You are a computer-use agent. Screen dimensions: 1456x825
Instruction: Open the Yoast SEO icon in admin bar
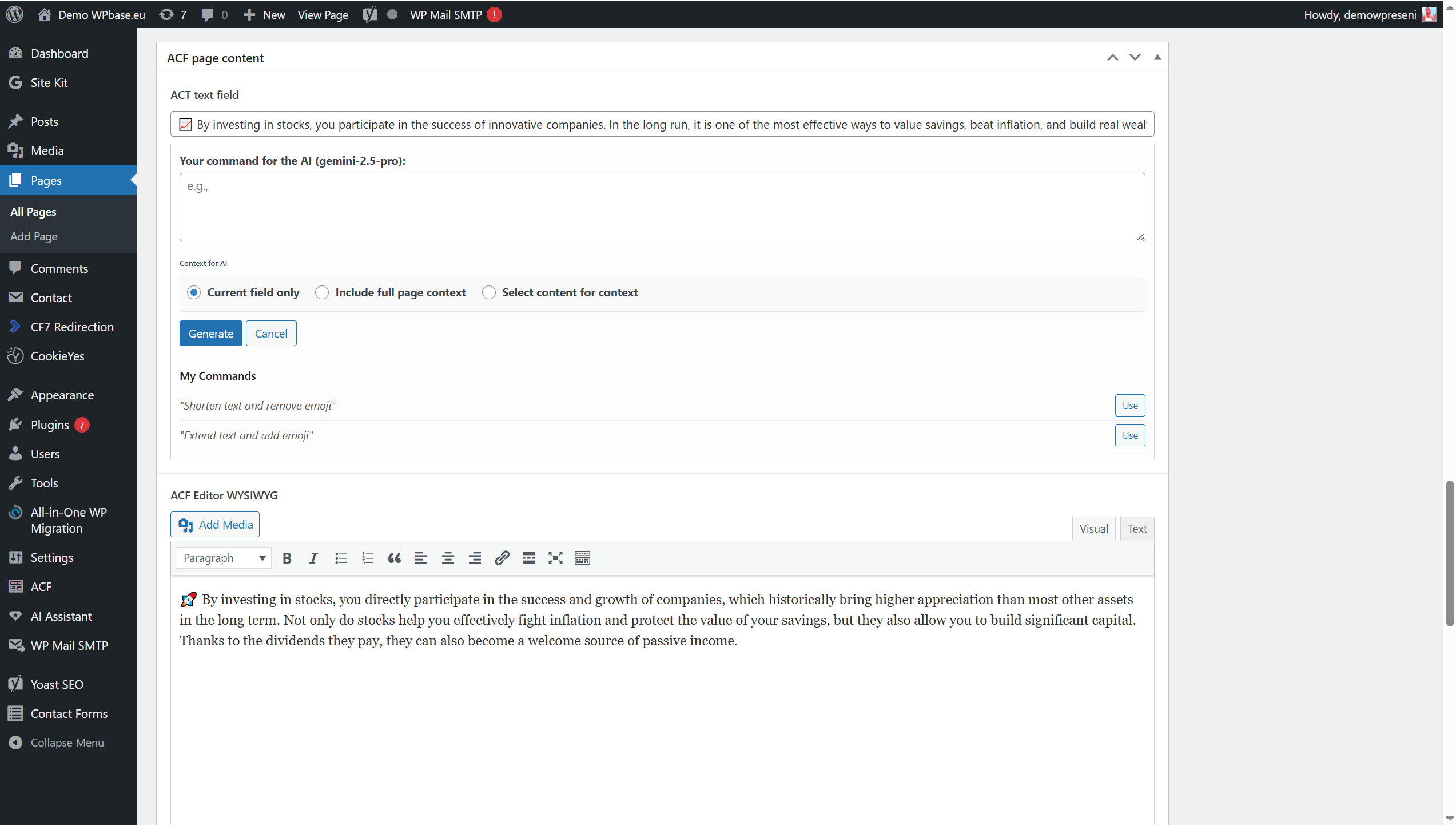click(x=370, y=15)
